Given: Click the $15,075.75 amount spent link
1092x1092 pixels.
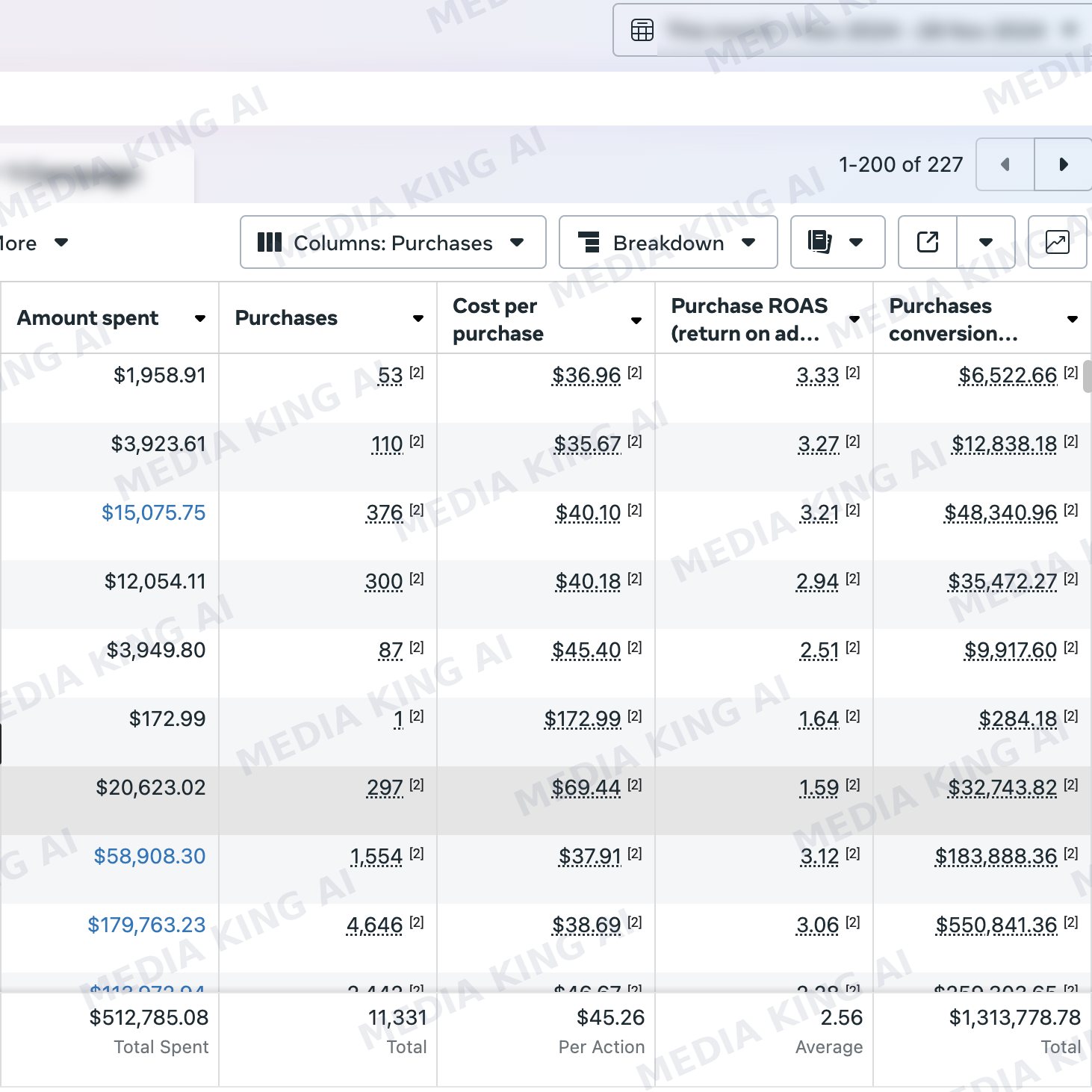Looking at the screenshot, I should pos(153,512).
